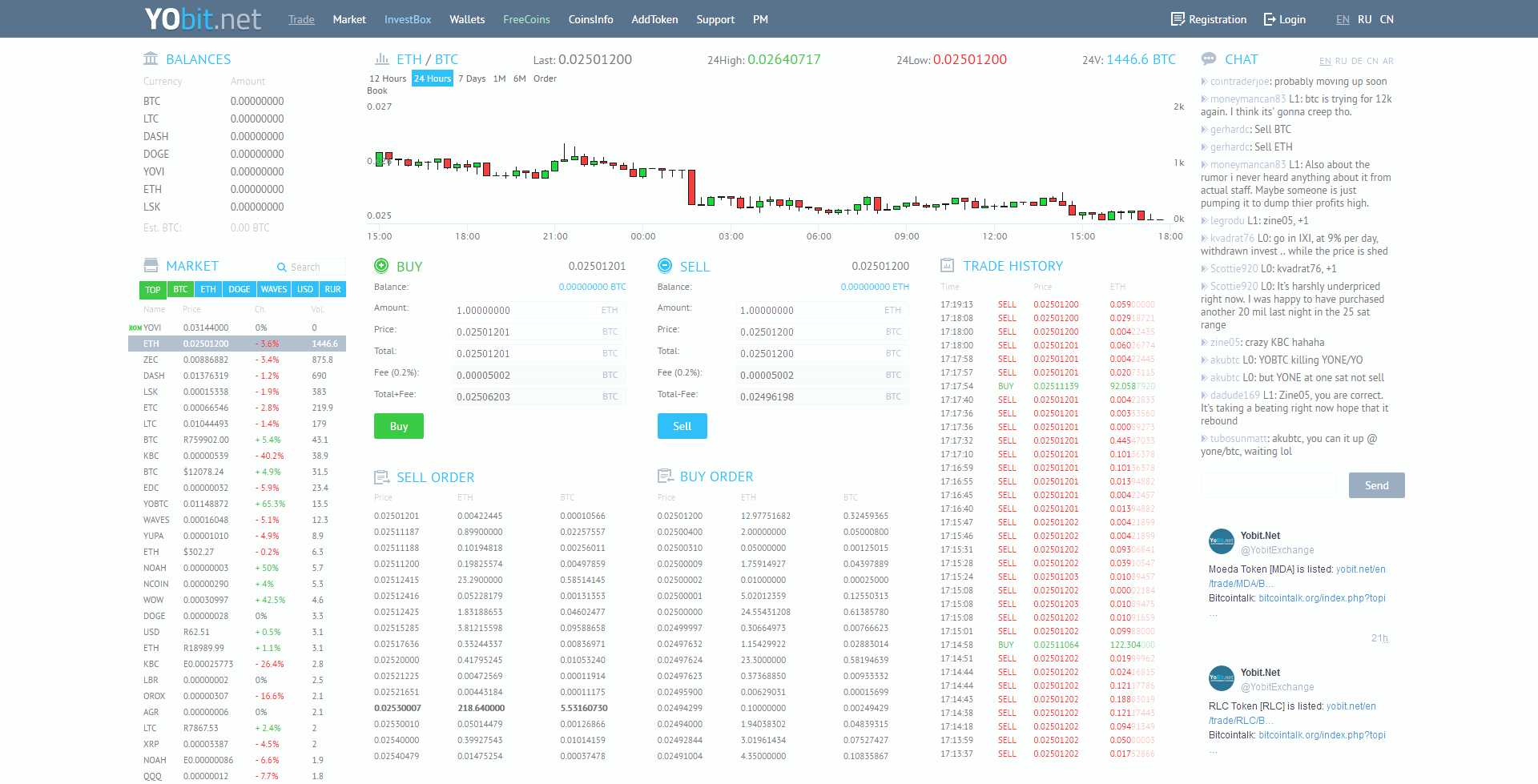
Task: Click the Buy Order list icon
Action: pos(665,476)
